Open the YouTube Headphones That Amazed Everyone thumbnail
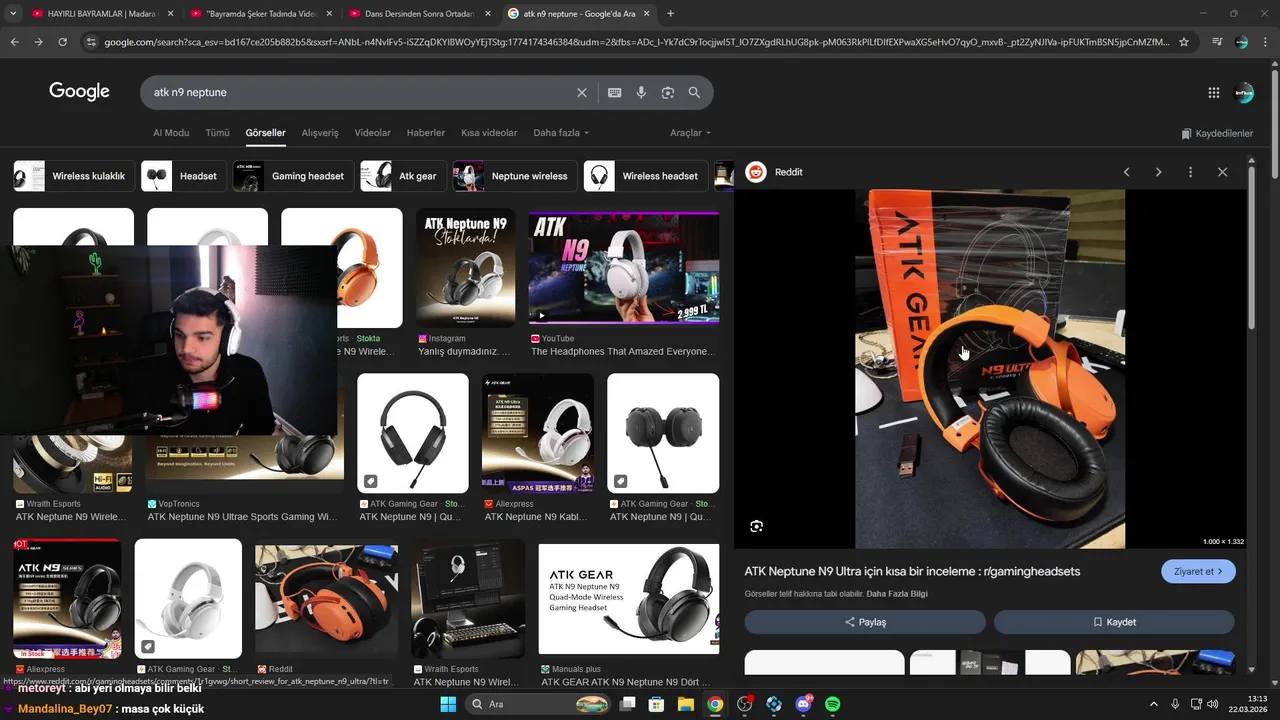1280x720 pixels. point(624,268)
